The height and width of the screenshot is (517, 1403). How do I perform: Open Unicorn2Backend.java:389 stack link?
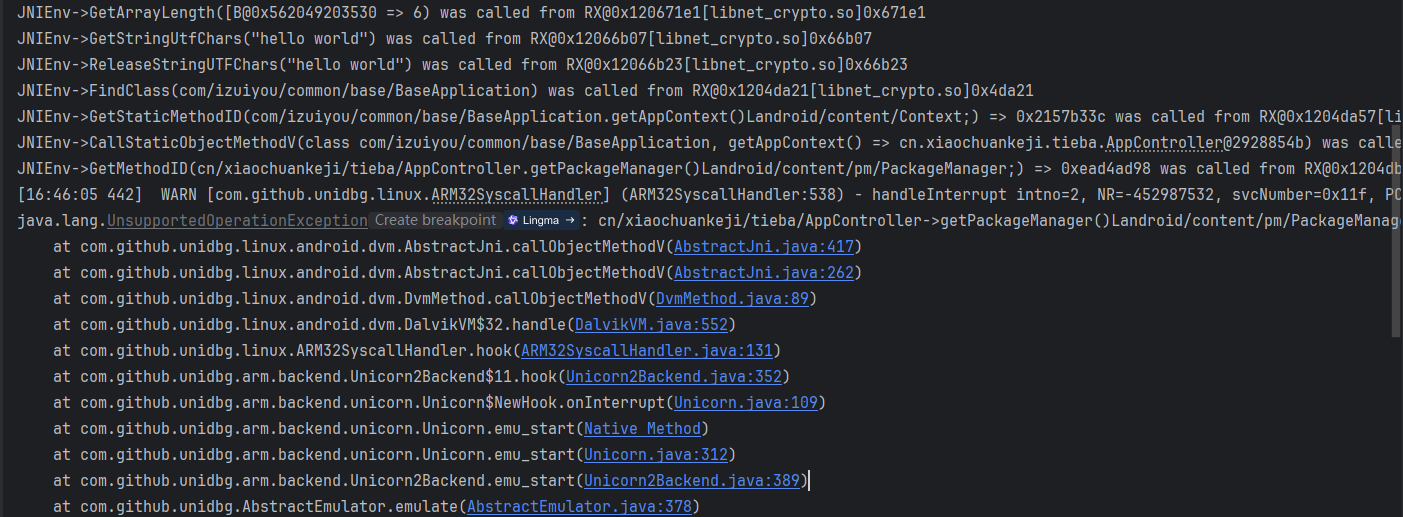(693, 480)
